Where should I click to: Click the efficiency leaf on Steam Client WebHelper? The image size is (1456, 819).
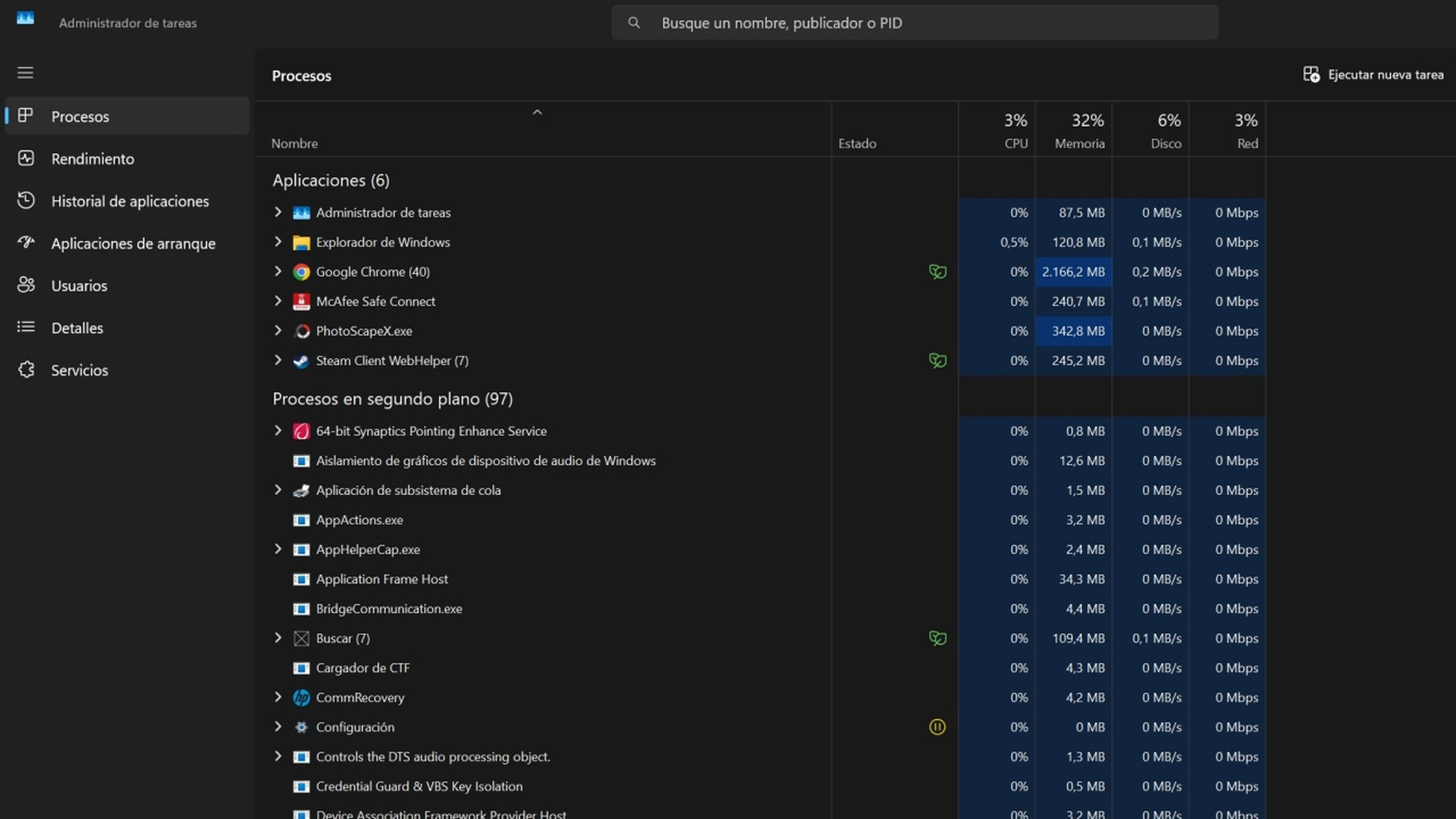point(937,361)
